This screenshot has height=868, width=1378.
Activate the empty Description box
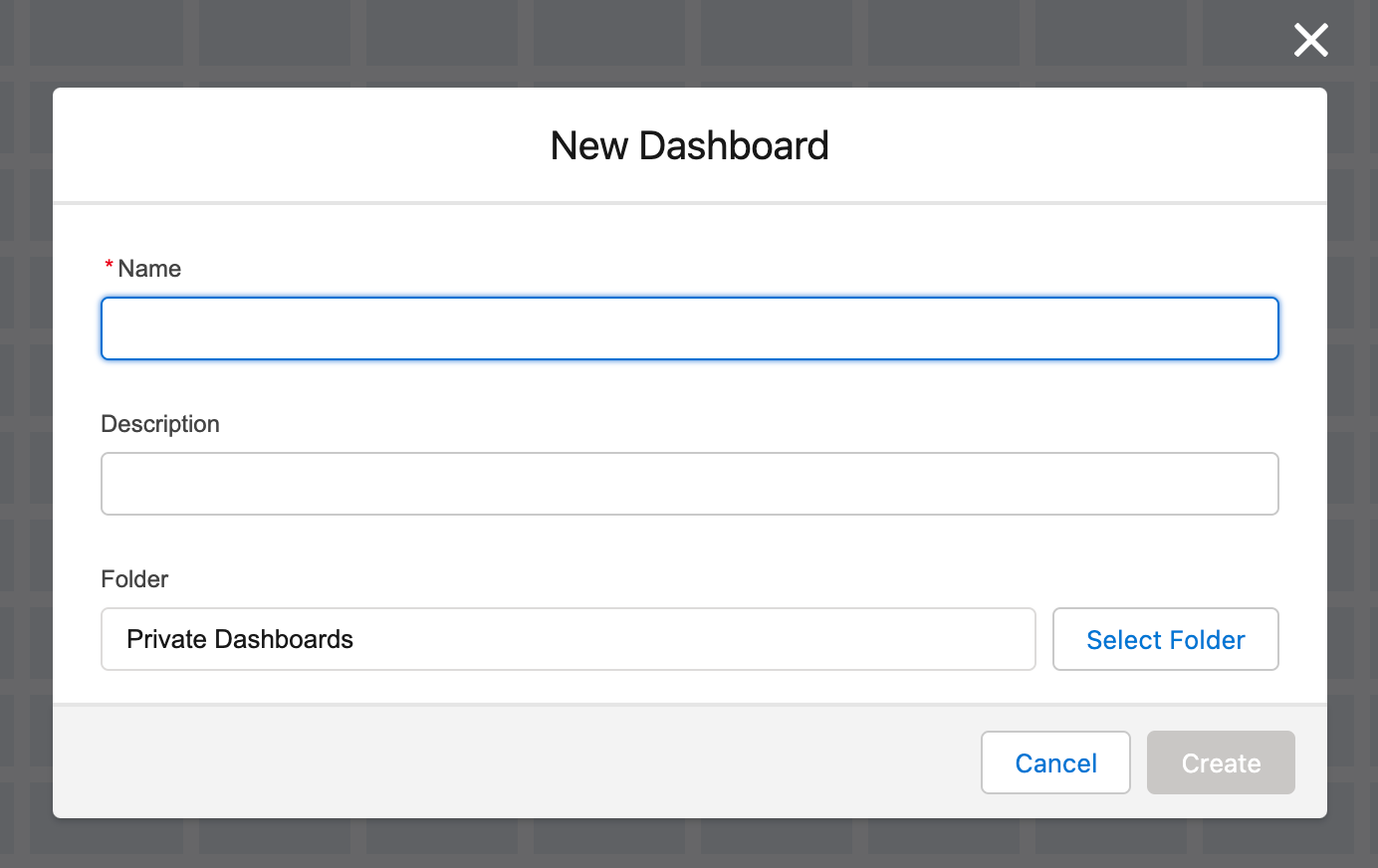(689, 484)
